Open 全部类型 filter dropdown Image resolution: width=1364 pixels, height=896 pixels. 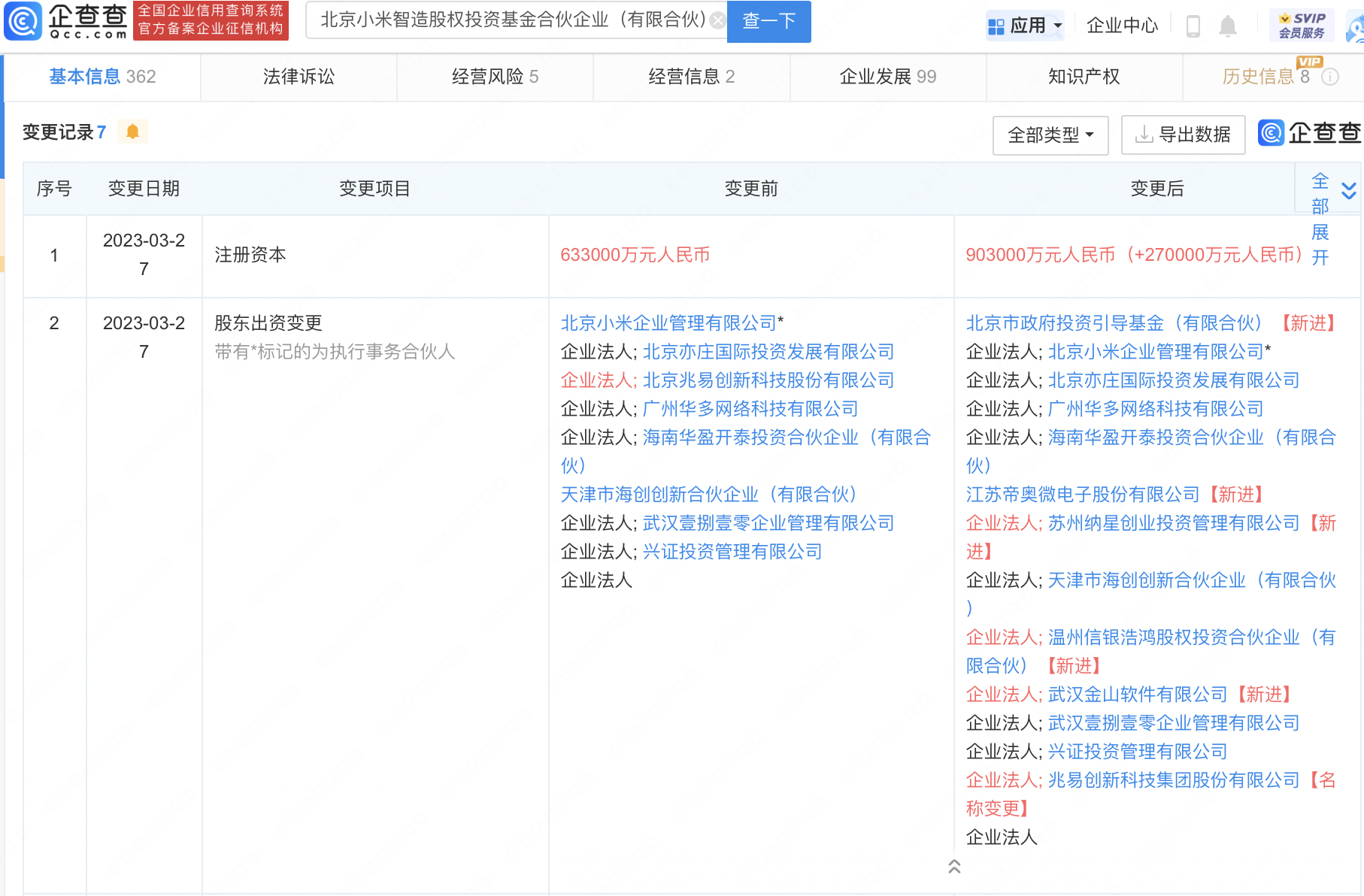pyautogui.click(x=1050, y=135)
